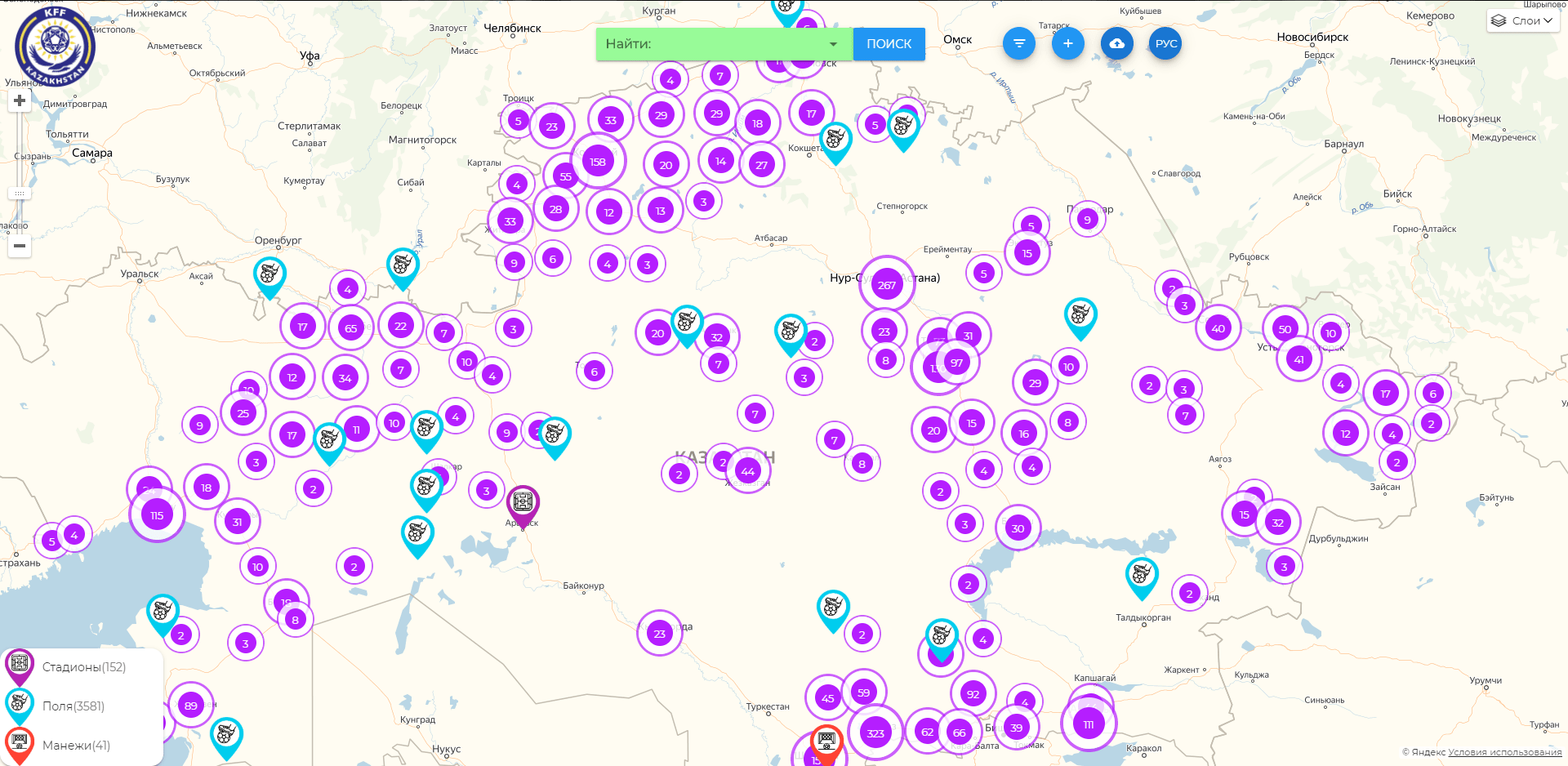Viewport: 1568px width, 766px height.
Task: Open the stadium marker near Aralsk
Action: point(523,505)
